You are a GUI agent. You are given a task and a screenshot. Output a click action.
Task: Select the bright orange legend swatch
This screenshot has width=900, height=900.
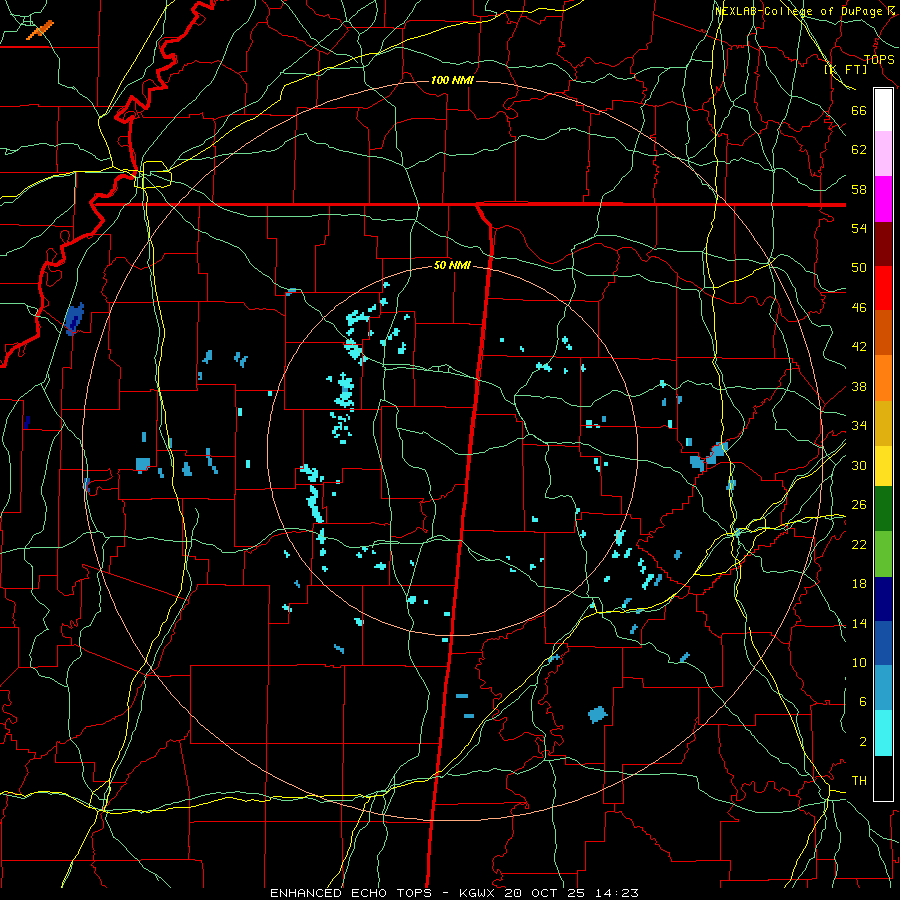[883, 378]
